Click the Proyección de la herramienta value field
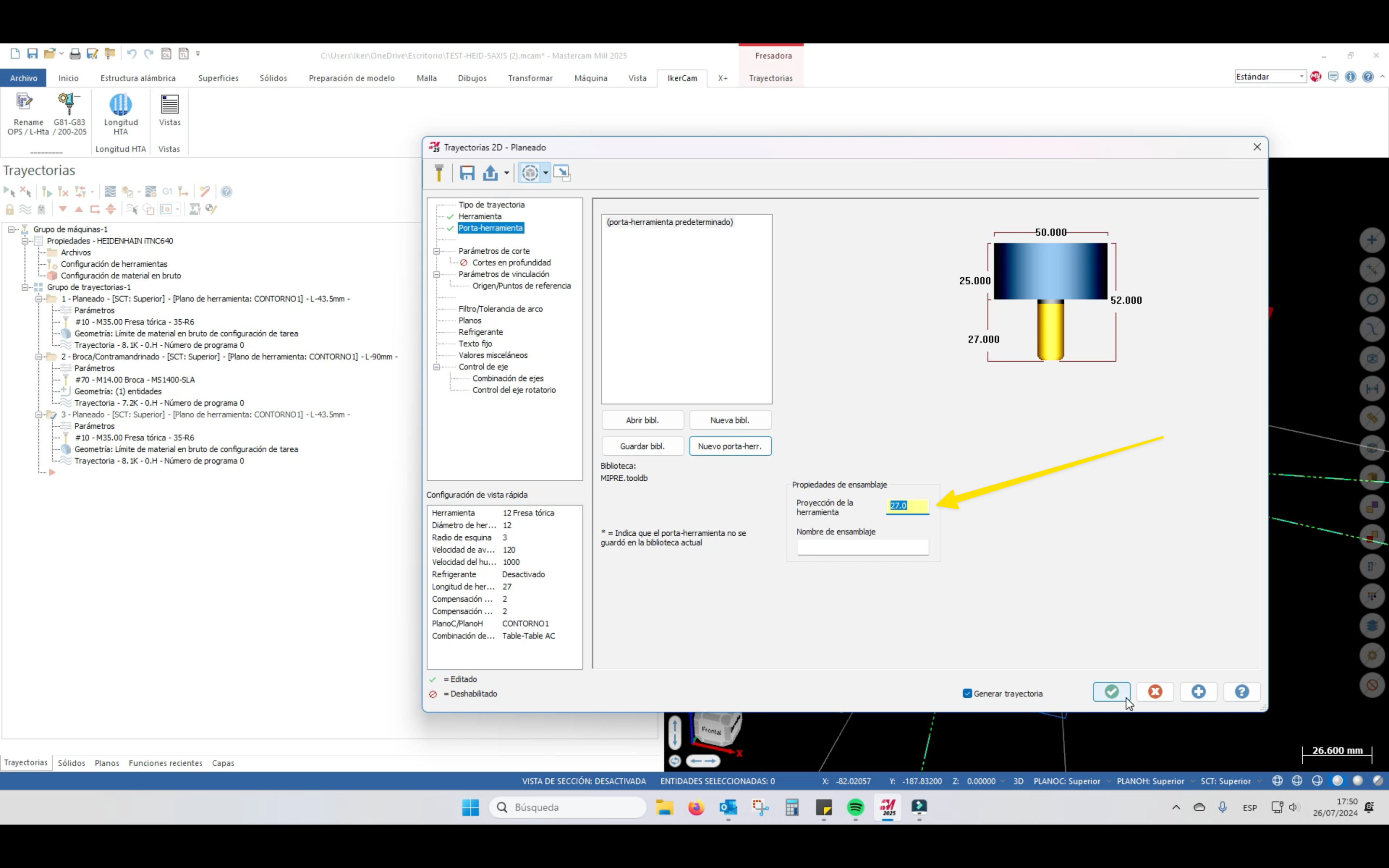Image resolution: width=1389 pixels, height=868 pixels. [x=907, y=506]
